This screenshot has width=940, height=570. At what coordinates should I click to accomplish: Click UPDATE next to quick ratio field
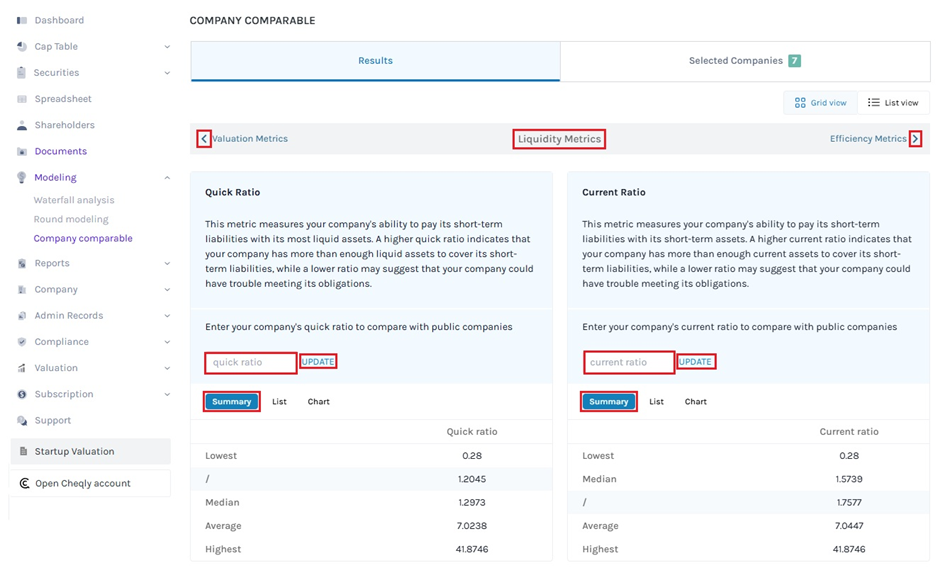click(318, 362)
